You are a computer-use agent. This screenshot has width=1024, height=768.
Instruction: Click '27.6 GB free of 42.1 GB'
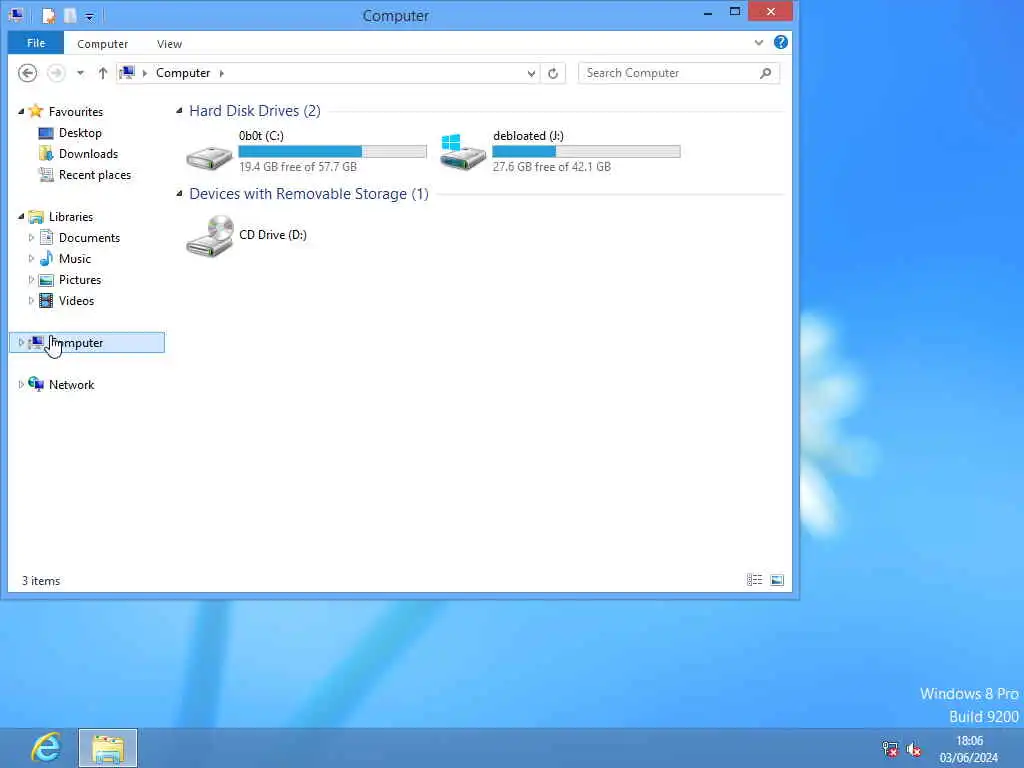(552, 167)
